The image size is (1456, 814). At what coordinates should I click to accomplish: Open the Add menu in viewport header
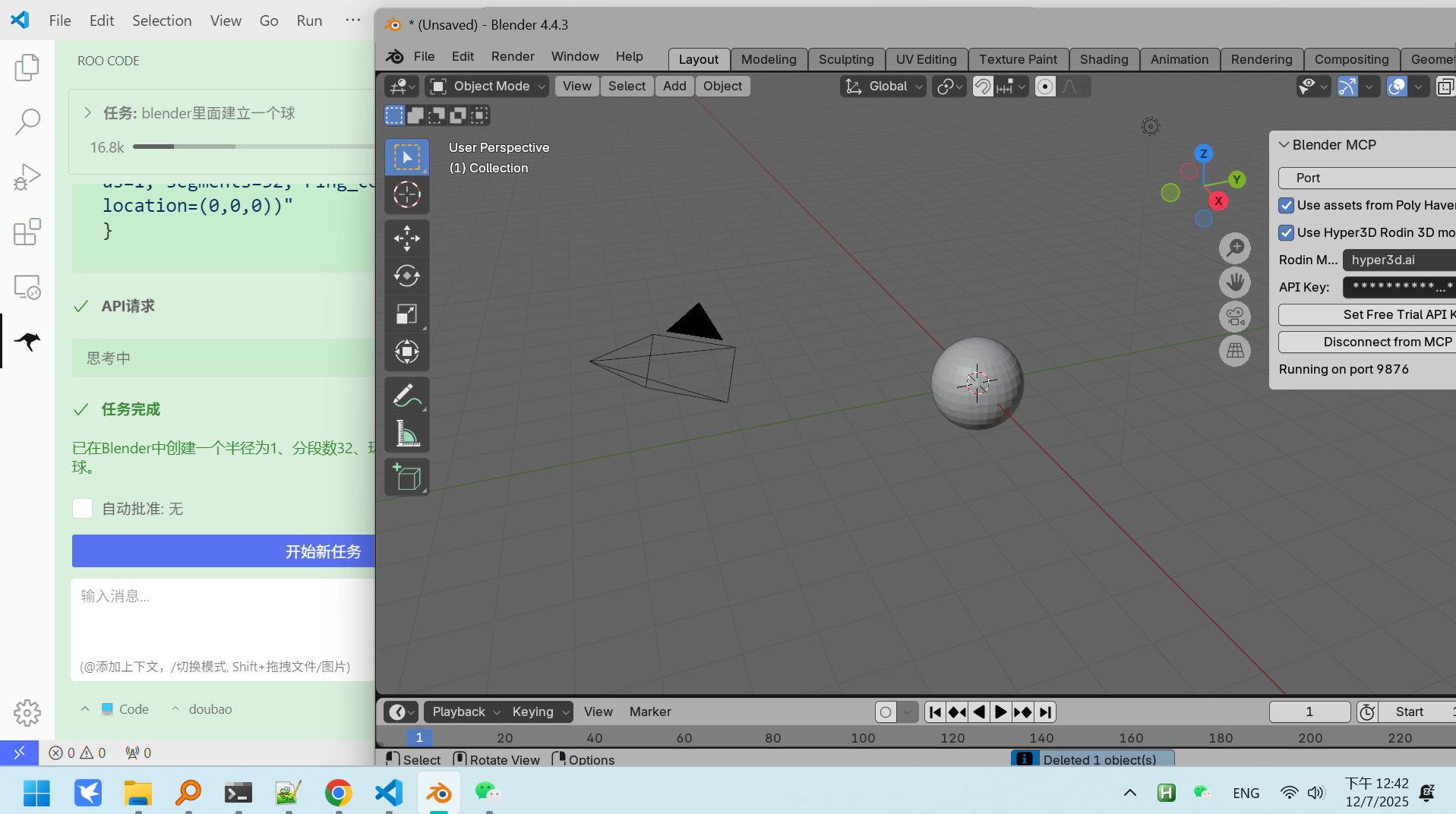point(674,87)
